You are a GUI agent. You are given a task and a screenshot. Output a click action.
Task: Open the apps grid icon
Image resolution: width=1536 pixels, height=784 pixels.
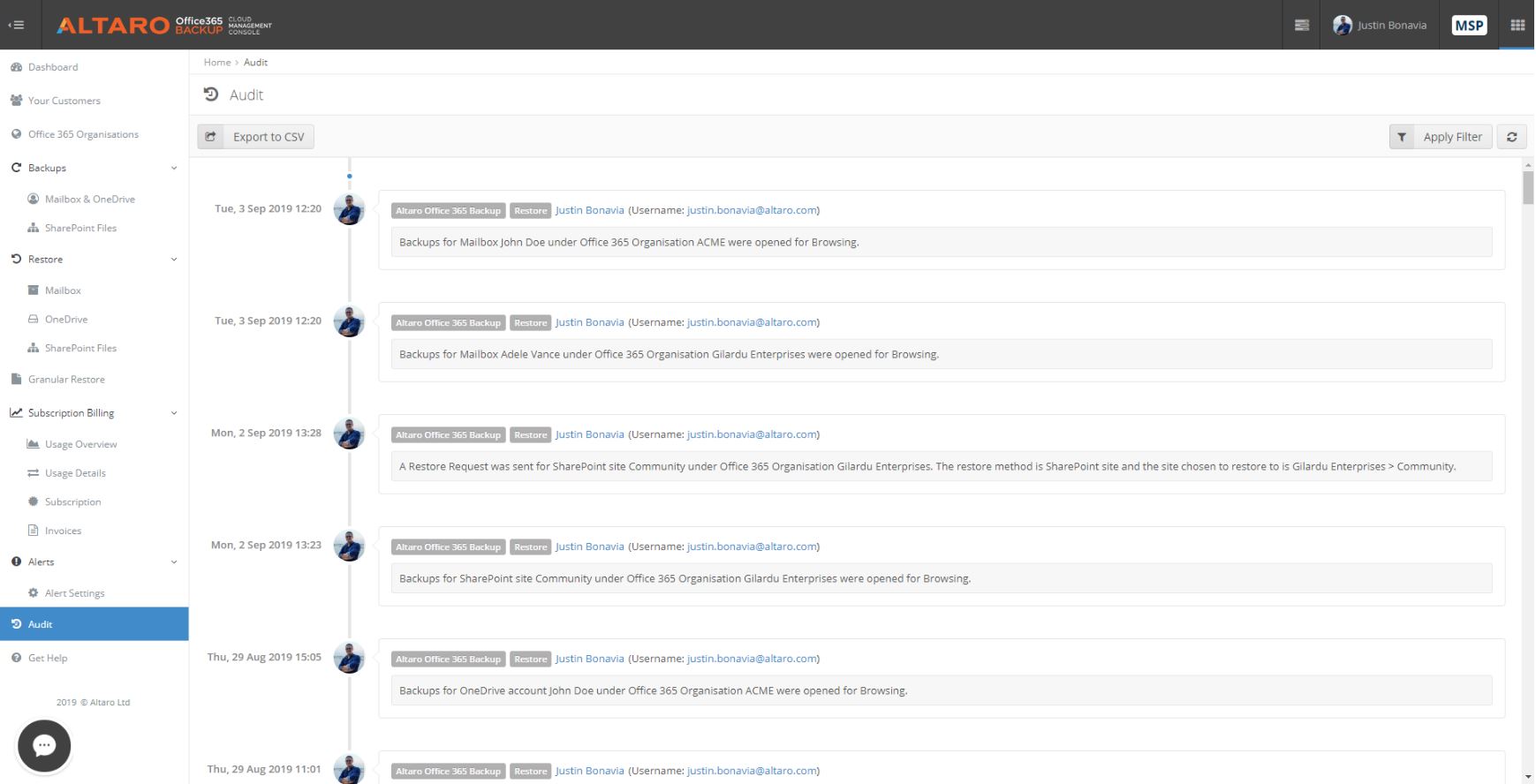1517,25
